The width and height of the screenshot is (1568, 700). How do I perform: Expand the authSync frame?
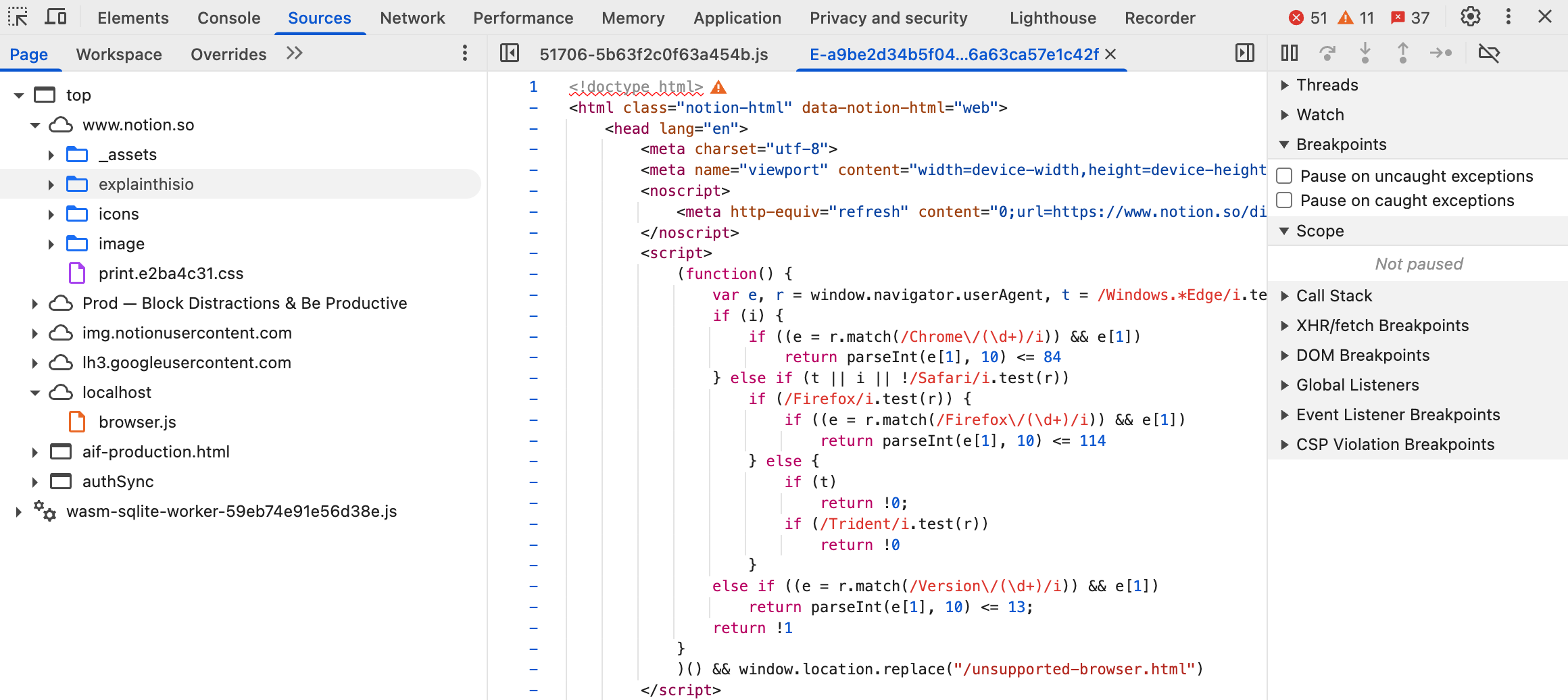[35, 482]
